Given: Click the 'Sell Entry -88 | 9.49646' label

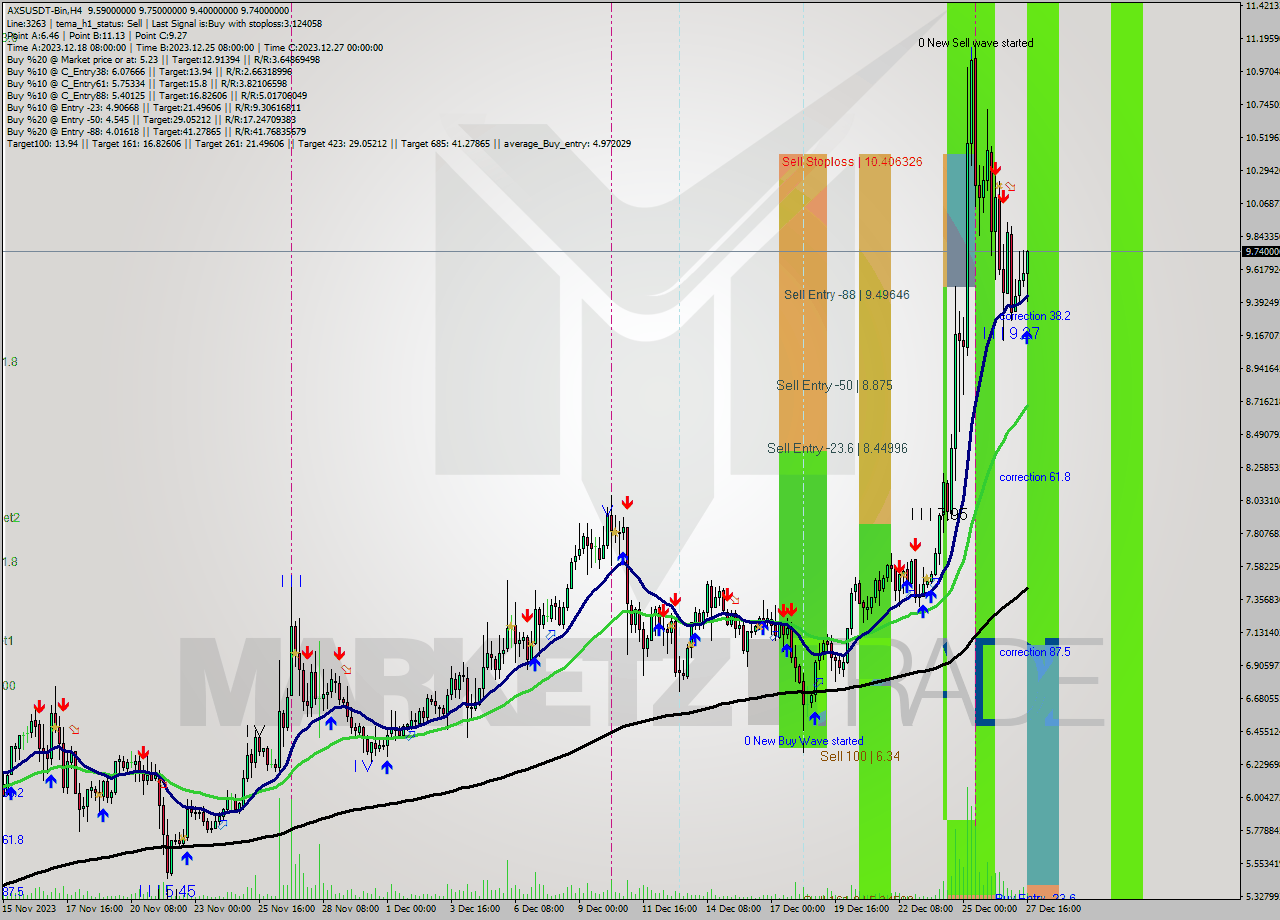Looking at the screenshot, I should [x=846, y=295].
